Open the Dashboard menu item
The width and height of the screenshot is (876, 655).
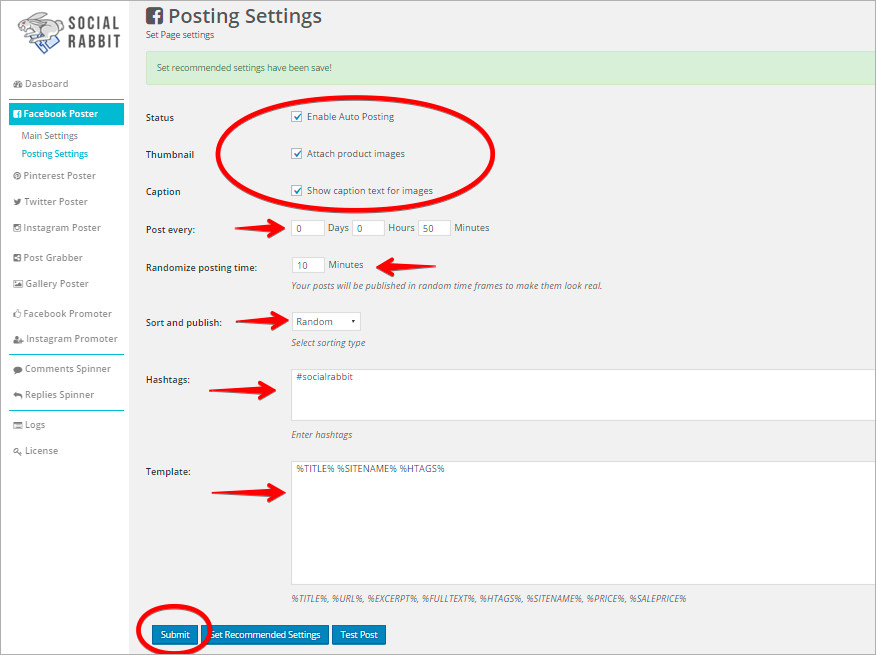[41, 84]
